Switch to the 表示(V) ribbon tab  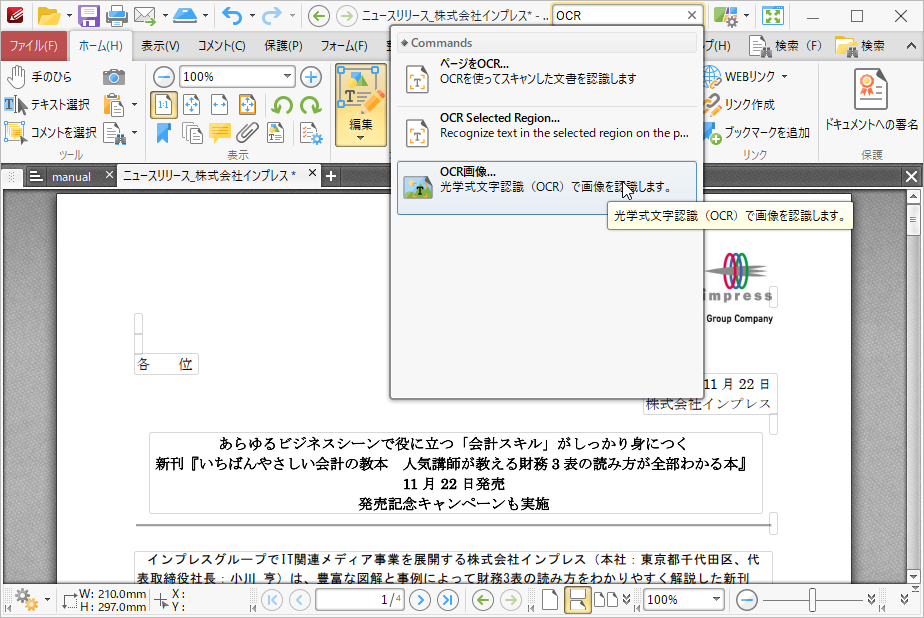pos(160,46)
